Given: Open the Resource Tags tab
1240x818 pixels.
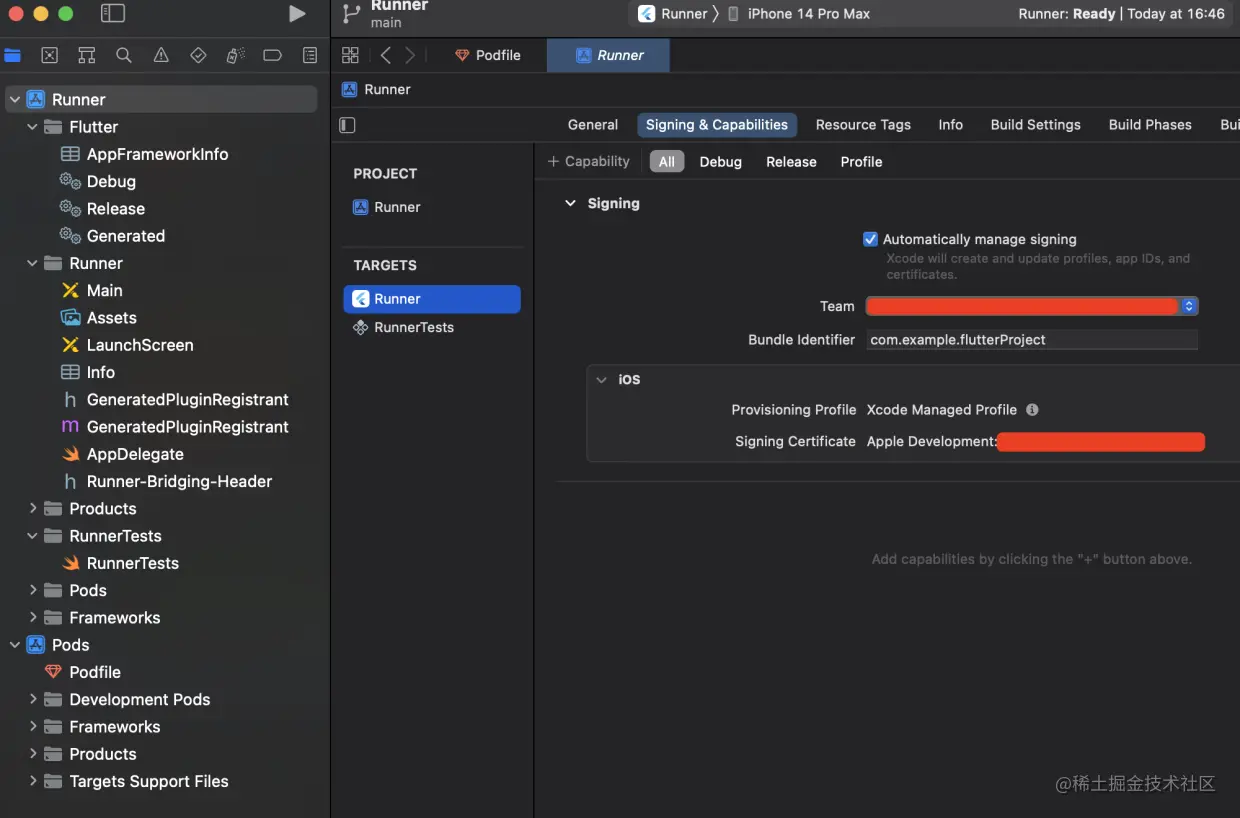Looking at the screenshot, I should pyautogui.click(x=863, y=125).
